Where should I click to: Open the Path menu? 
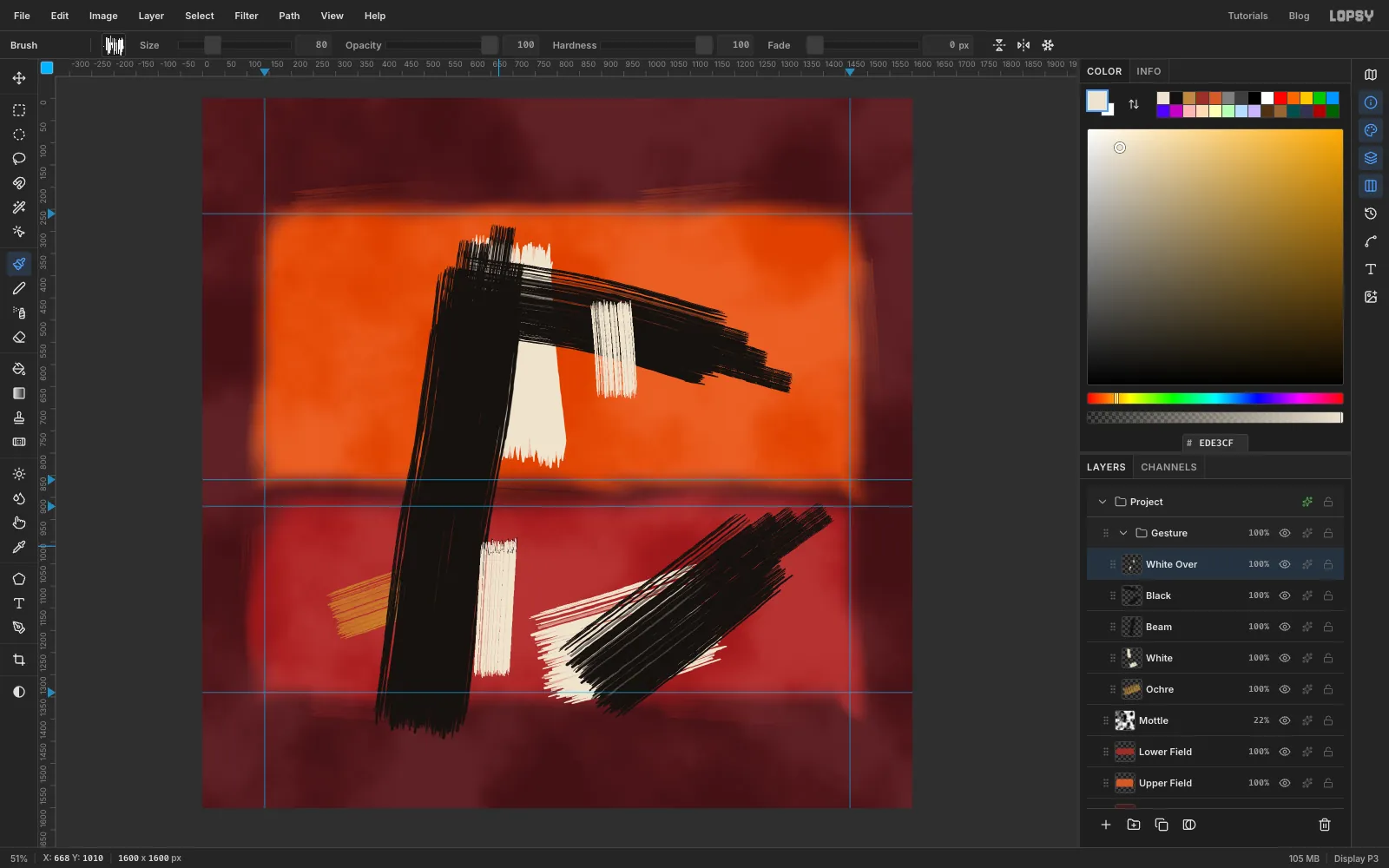[289, 16]
